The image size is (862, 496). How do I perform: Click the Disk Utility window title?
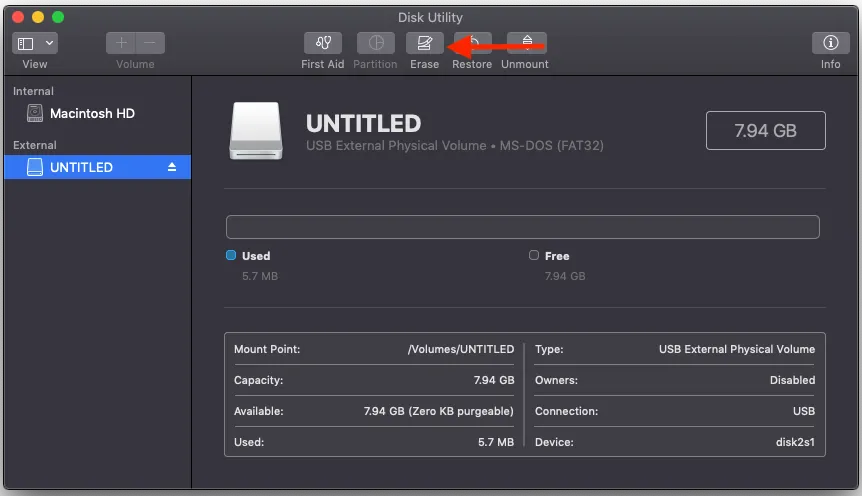coord(430,18)
